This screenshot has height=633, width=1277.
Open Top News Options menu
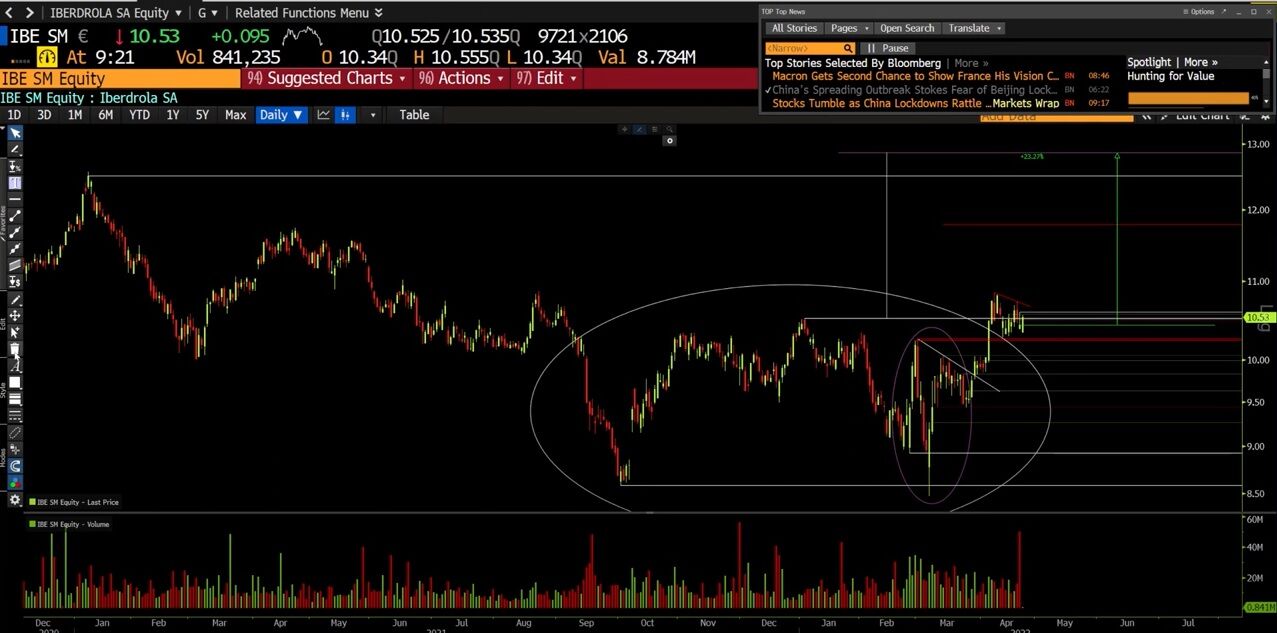tap(1198, 12)
